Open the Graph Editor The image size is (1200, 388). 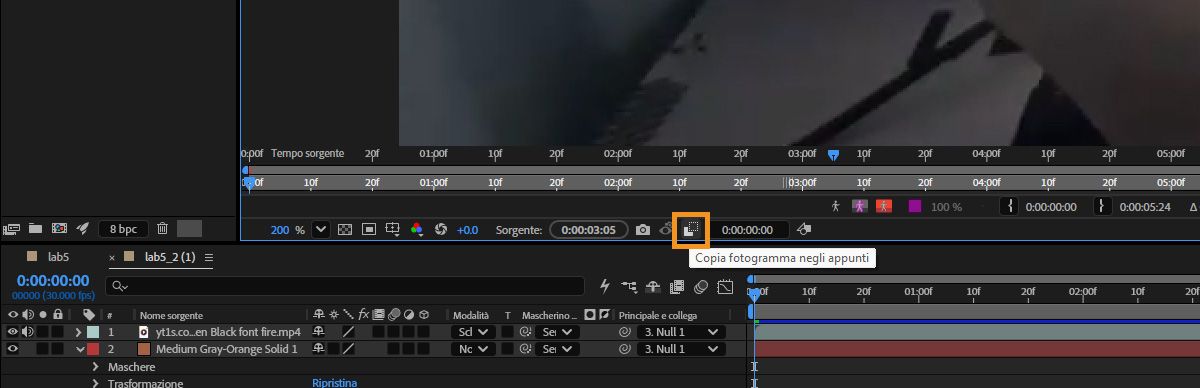pos(726,286)
